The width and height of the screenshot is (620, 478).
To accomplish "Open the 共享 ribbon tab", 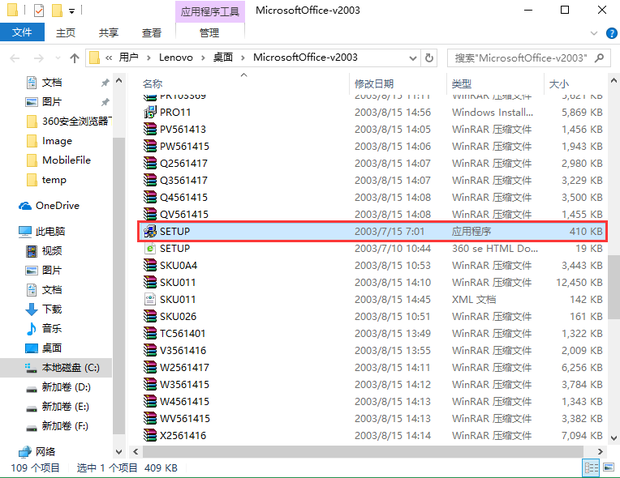I will click(x=108, y=33).
